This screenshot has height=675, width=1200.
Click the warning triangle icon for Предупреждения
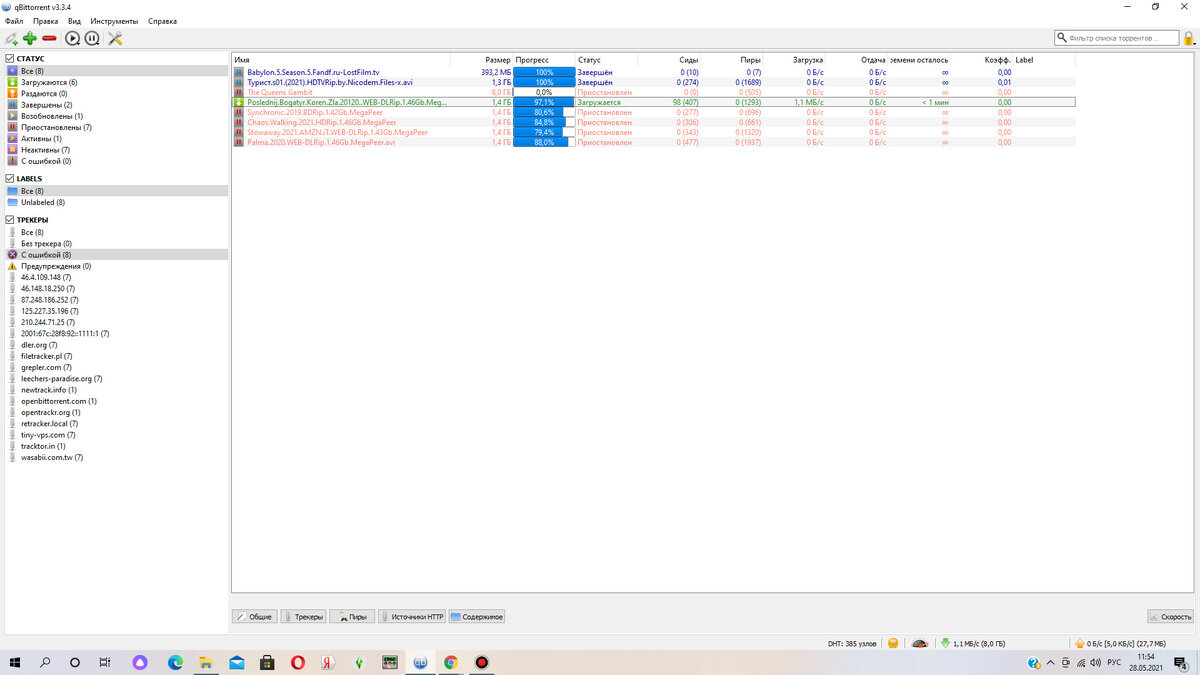coord(12,266)
